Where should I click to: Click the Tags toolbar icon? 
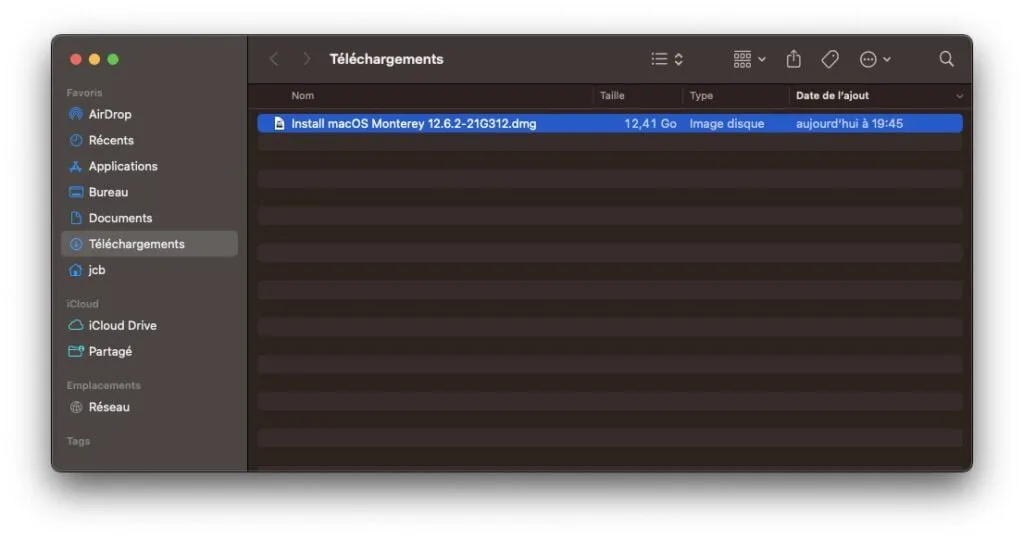[830, 59]
